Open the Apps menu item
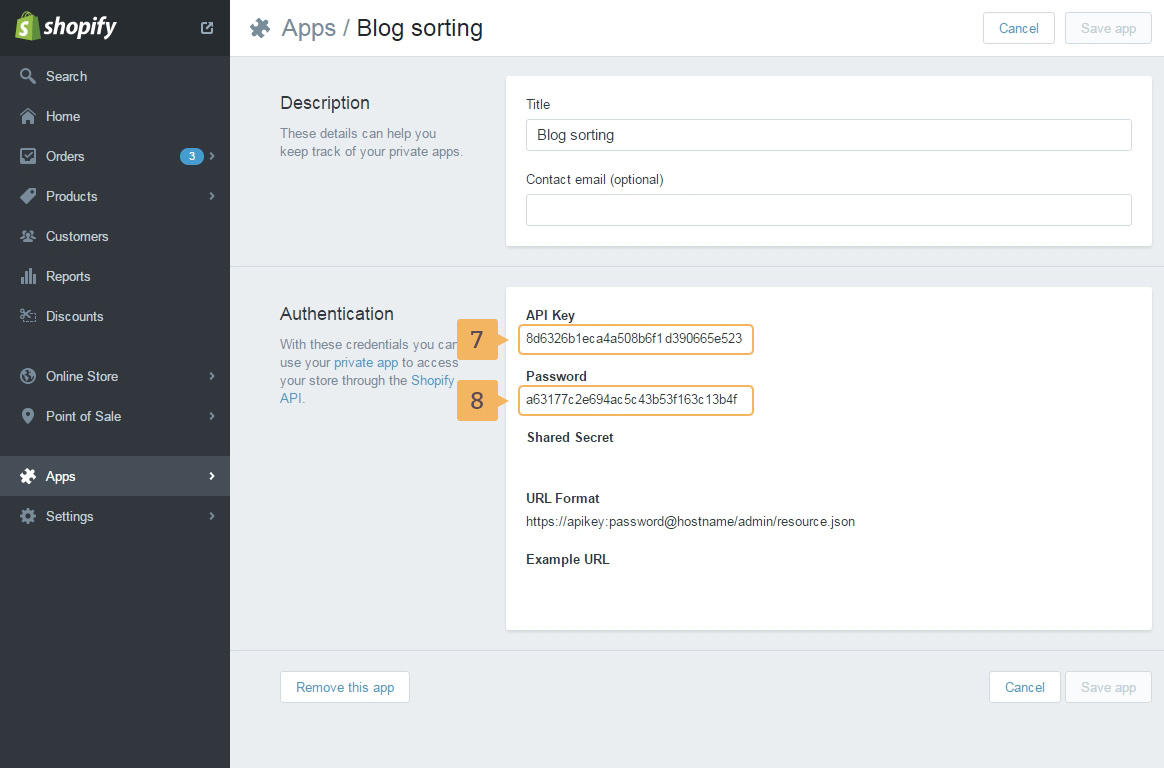Viewport: 1164px width, 768px height. 60,476
